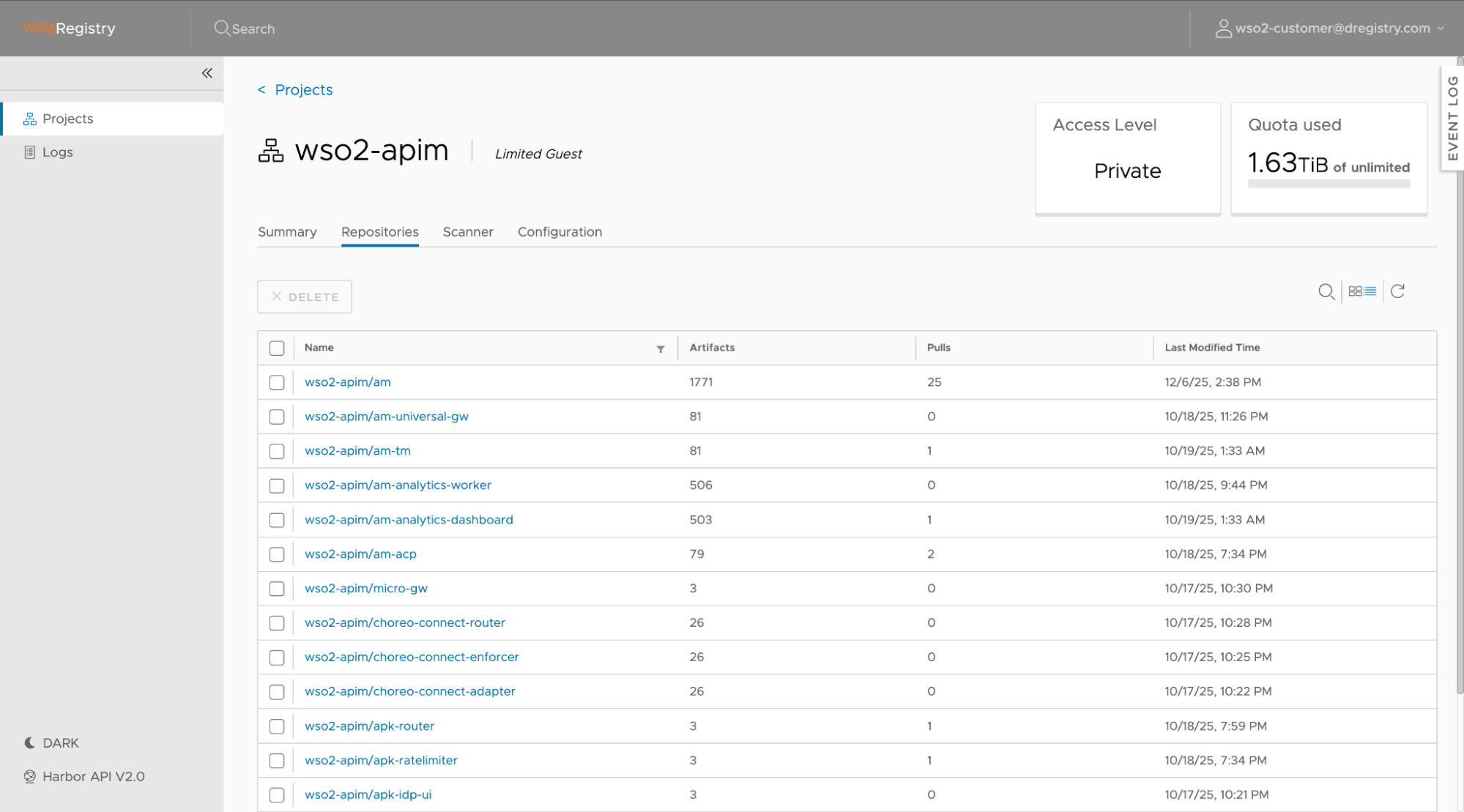Switch repositories to card view

point(1354,291)
